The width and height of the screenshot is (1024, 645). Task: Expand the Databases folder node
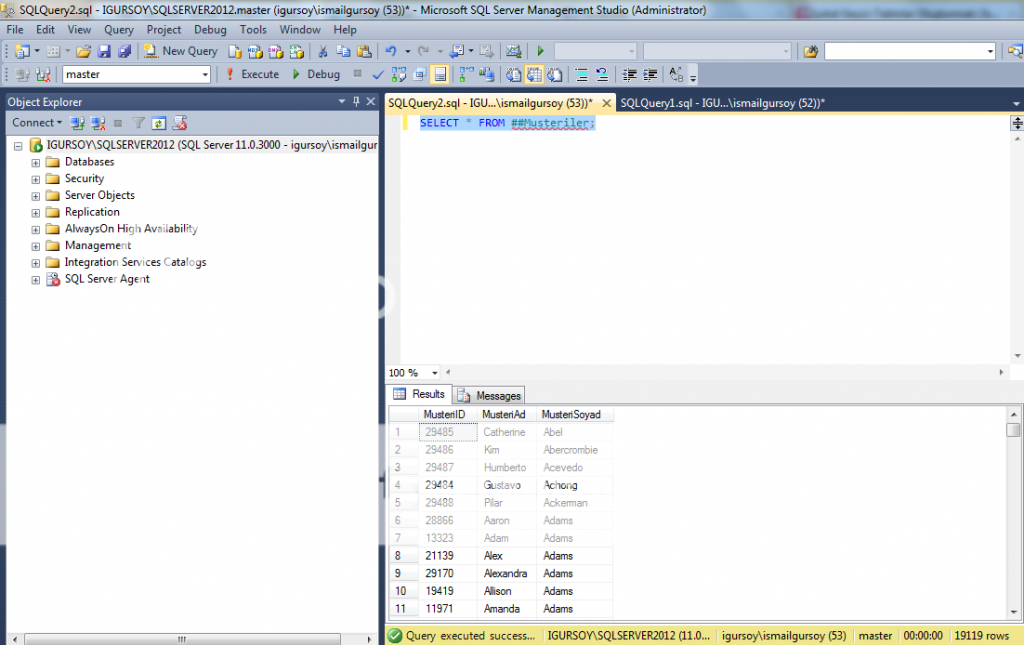[x=36, y=162]
